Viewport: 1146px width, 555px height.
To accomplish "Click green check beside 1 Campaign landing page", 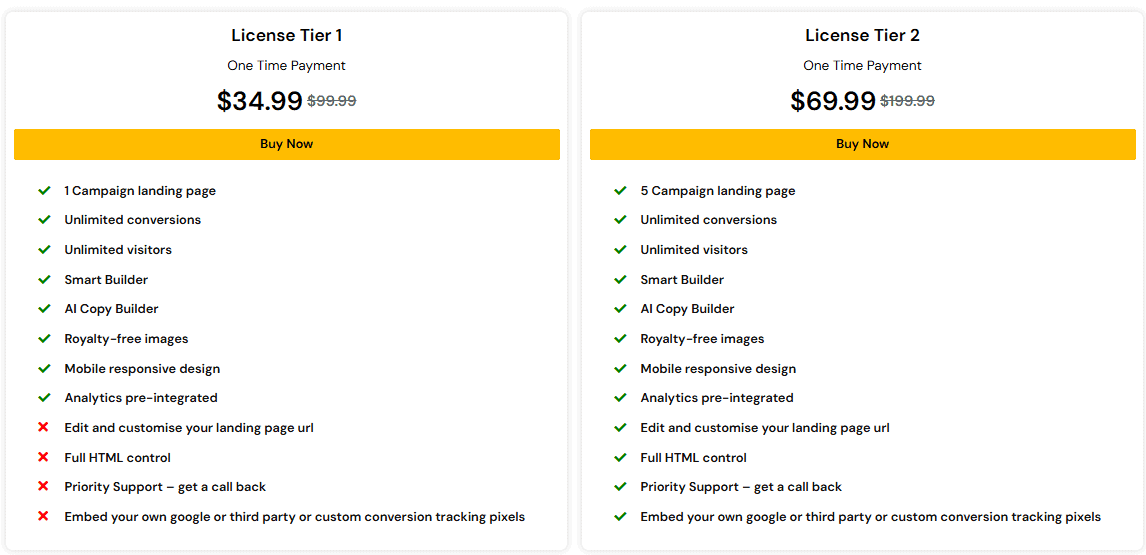I will coord(44,191).
